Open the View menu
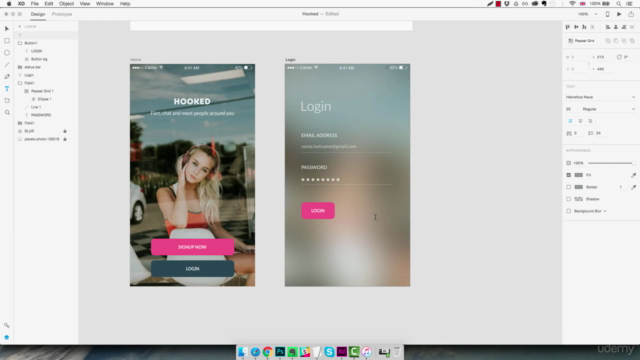 84,4
